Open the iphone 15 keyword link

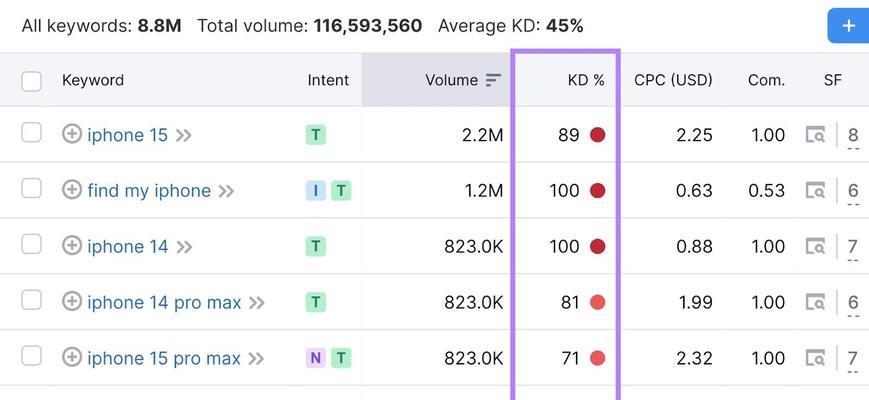[x=127, y=135]
